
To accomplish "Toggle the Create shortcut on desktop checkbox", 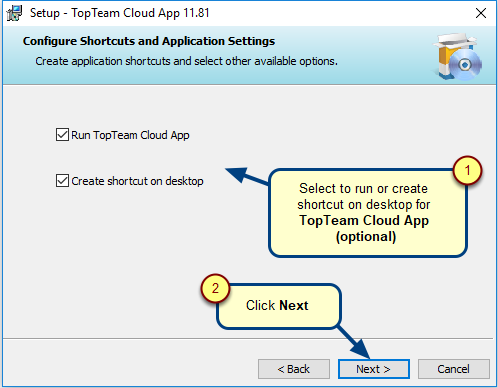I will point(62,181).
